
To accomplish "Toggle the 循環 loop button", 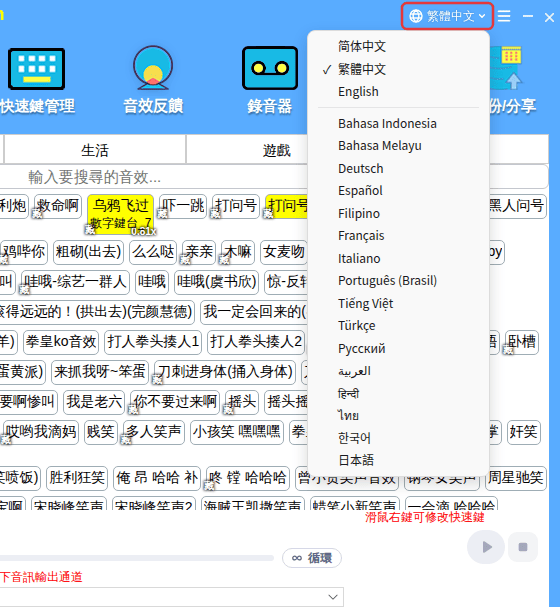I will pos(312,558).
